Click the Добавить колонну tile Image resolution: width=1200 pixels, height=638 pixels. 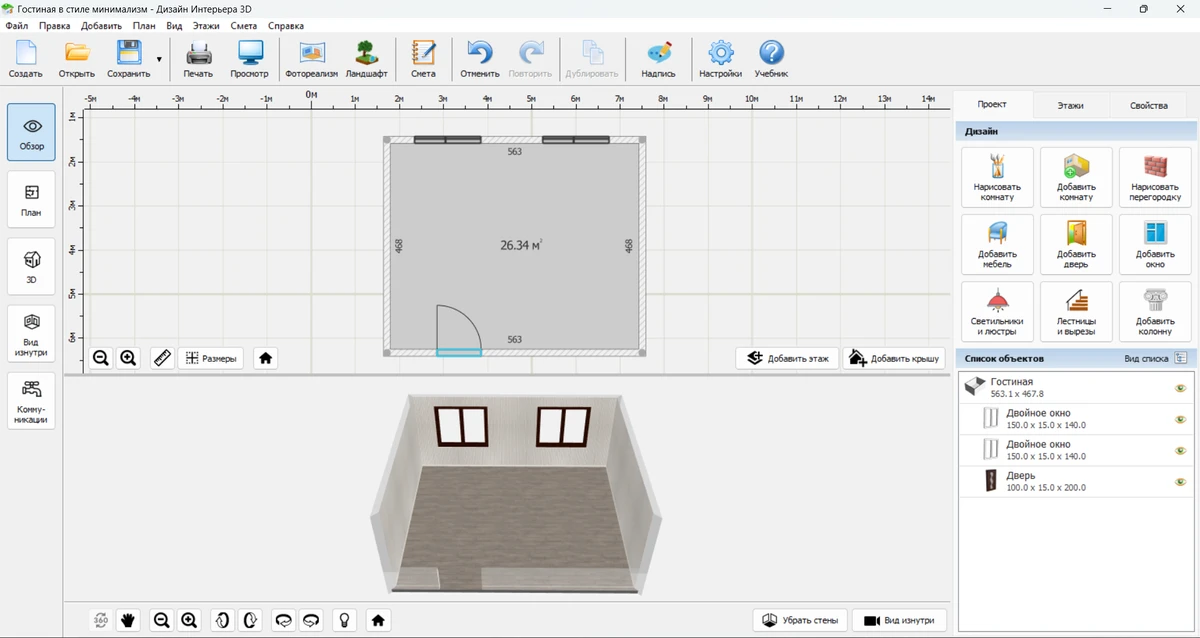pyautogui.click(x=1155, y=312)
